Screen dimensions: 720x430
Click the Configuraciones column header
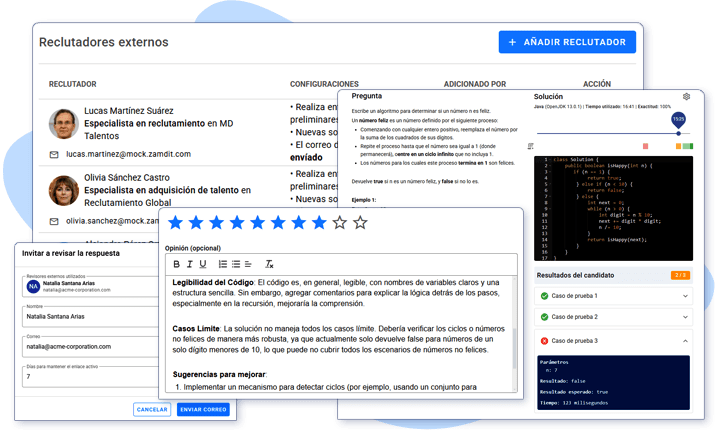point(324,84)
